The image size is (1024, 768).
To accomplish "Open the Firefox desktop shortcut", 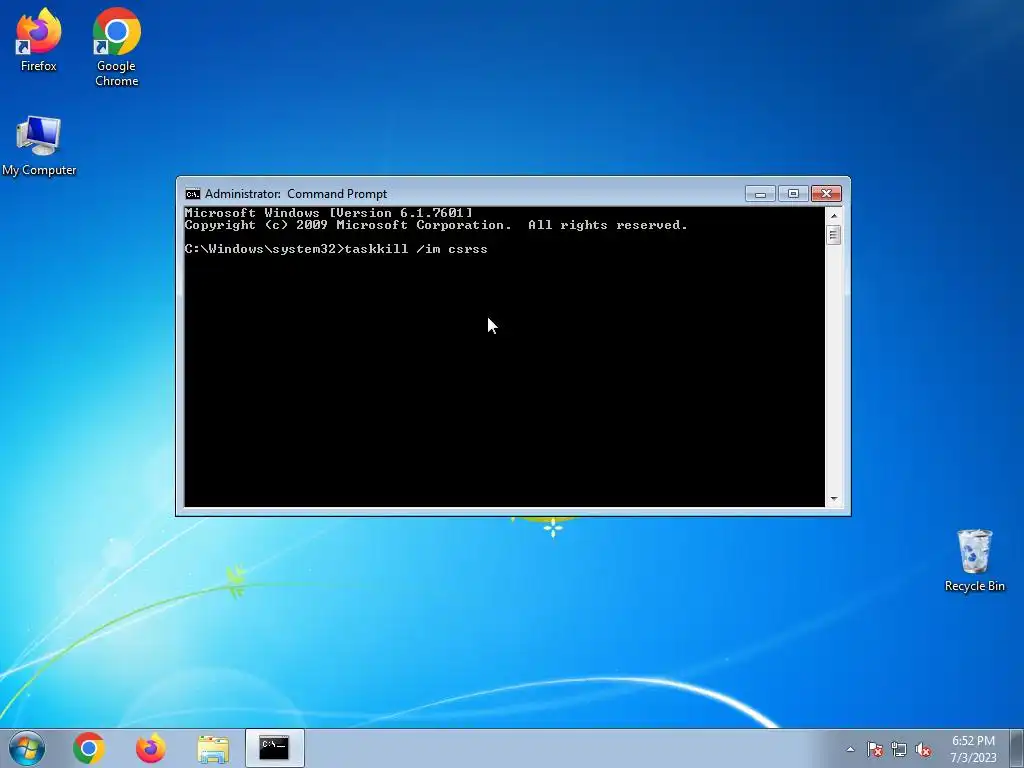I will point(38,39).
